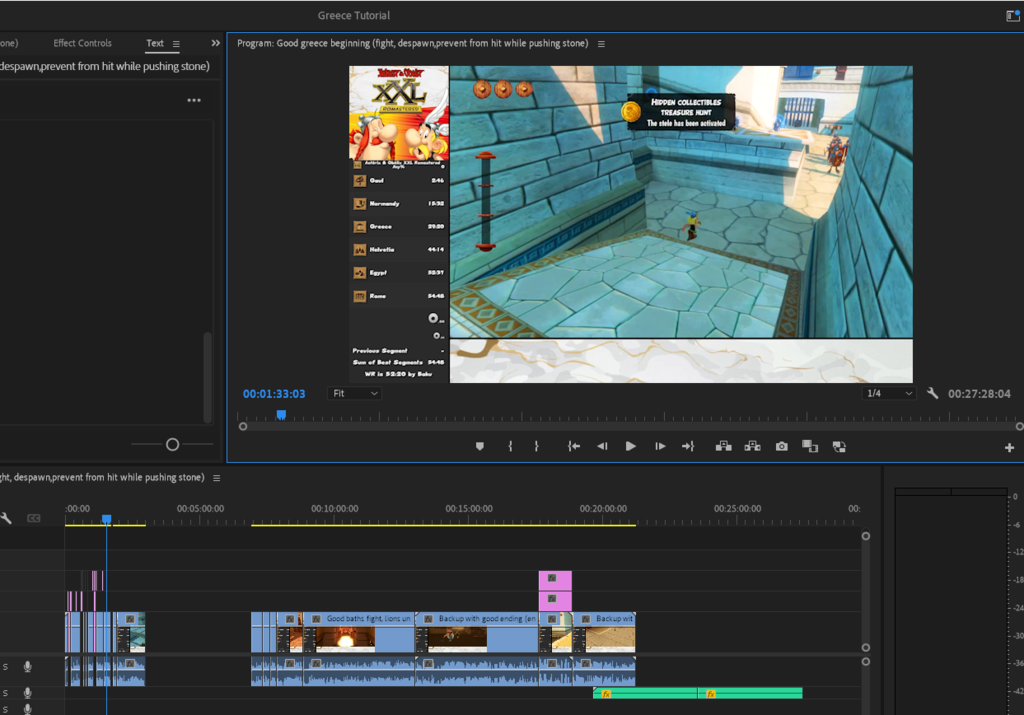Toggle microphone on first audio track
This screenshot has height=715, width=1024.
click(x=27, y=667)
